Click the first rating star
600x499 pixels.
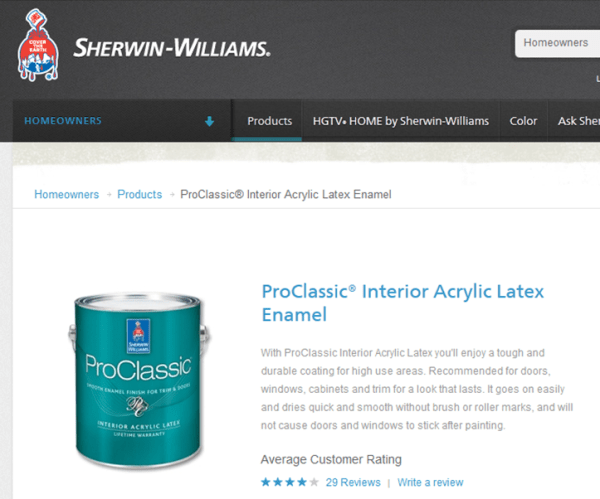coord(266,482)
